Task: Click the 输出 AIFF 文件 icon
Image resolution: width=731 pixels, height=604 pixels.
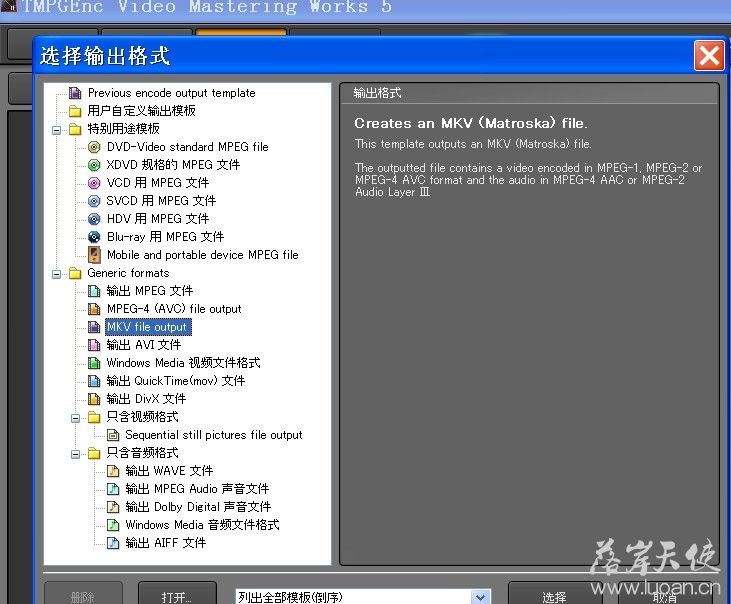Action: (113, 543)
